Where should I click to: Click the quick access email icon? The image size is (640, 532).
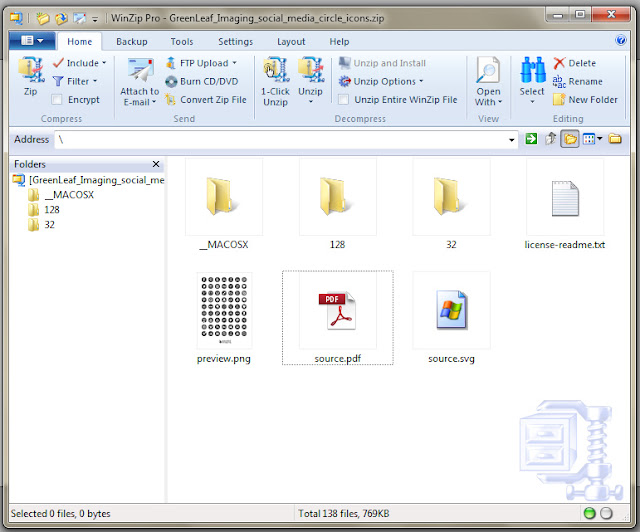point(80,18)
